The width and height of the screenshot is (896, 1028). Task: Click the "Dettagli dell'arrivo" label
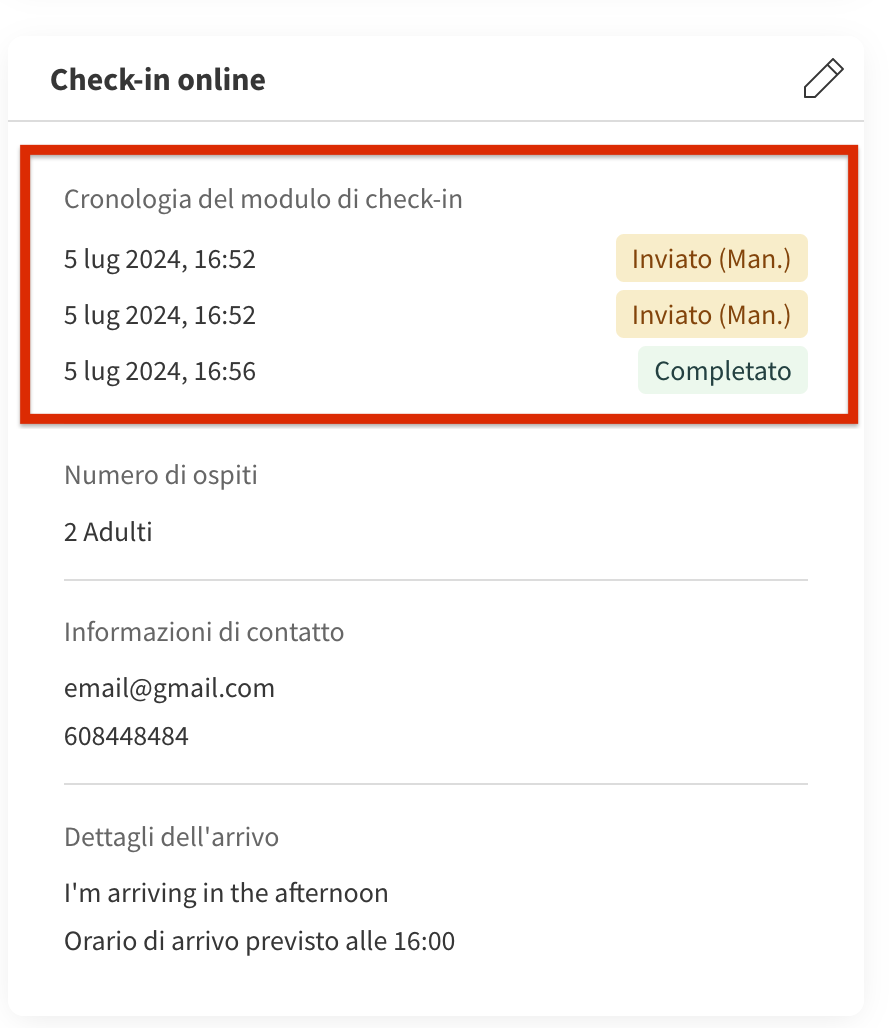pyautogui.click(x=171, y=836)
